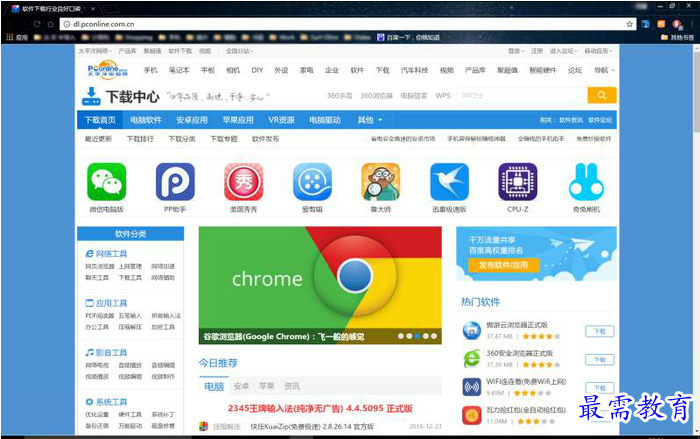Open the blue rabbit app icon
The width and height of the screenshot is (700, 439).
[x=586, y=182]
